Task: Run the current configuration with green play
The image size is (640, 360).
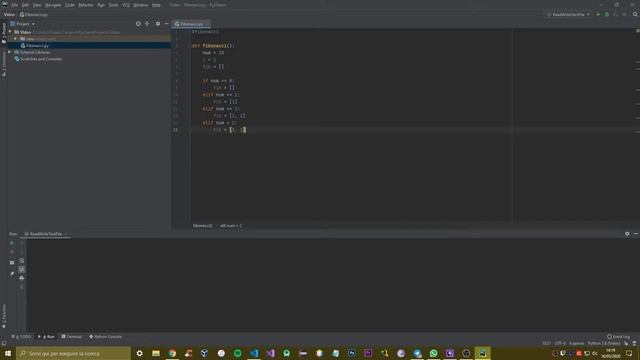Action: [x=598, y=14]
